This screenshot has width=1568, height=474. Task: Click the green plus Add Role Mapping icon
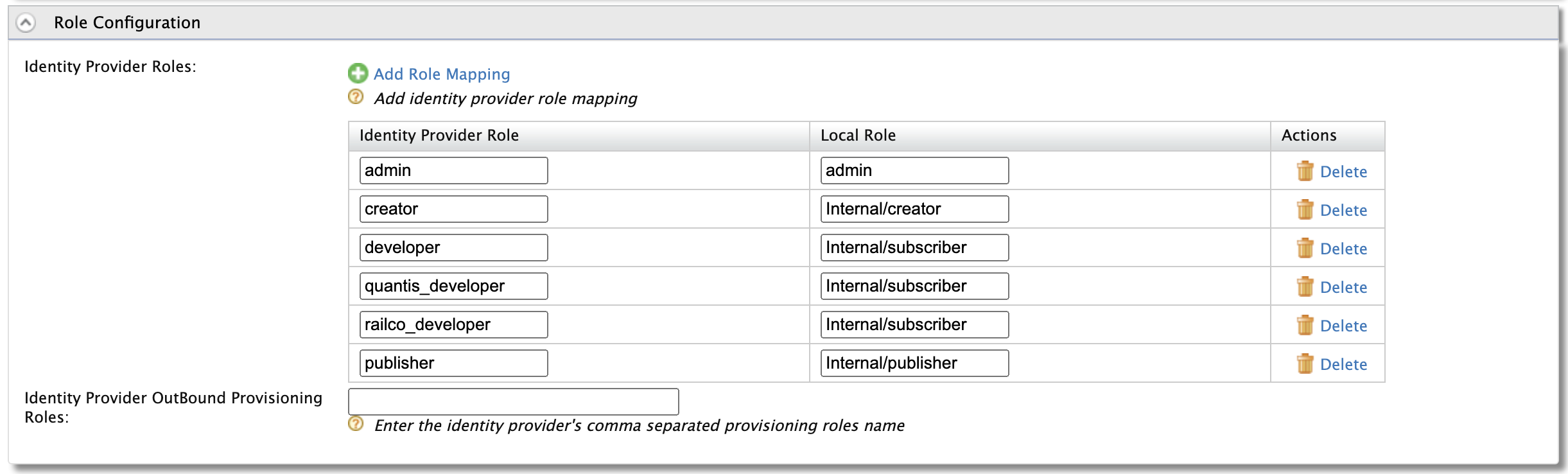click(x=358, y=73)
